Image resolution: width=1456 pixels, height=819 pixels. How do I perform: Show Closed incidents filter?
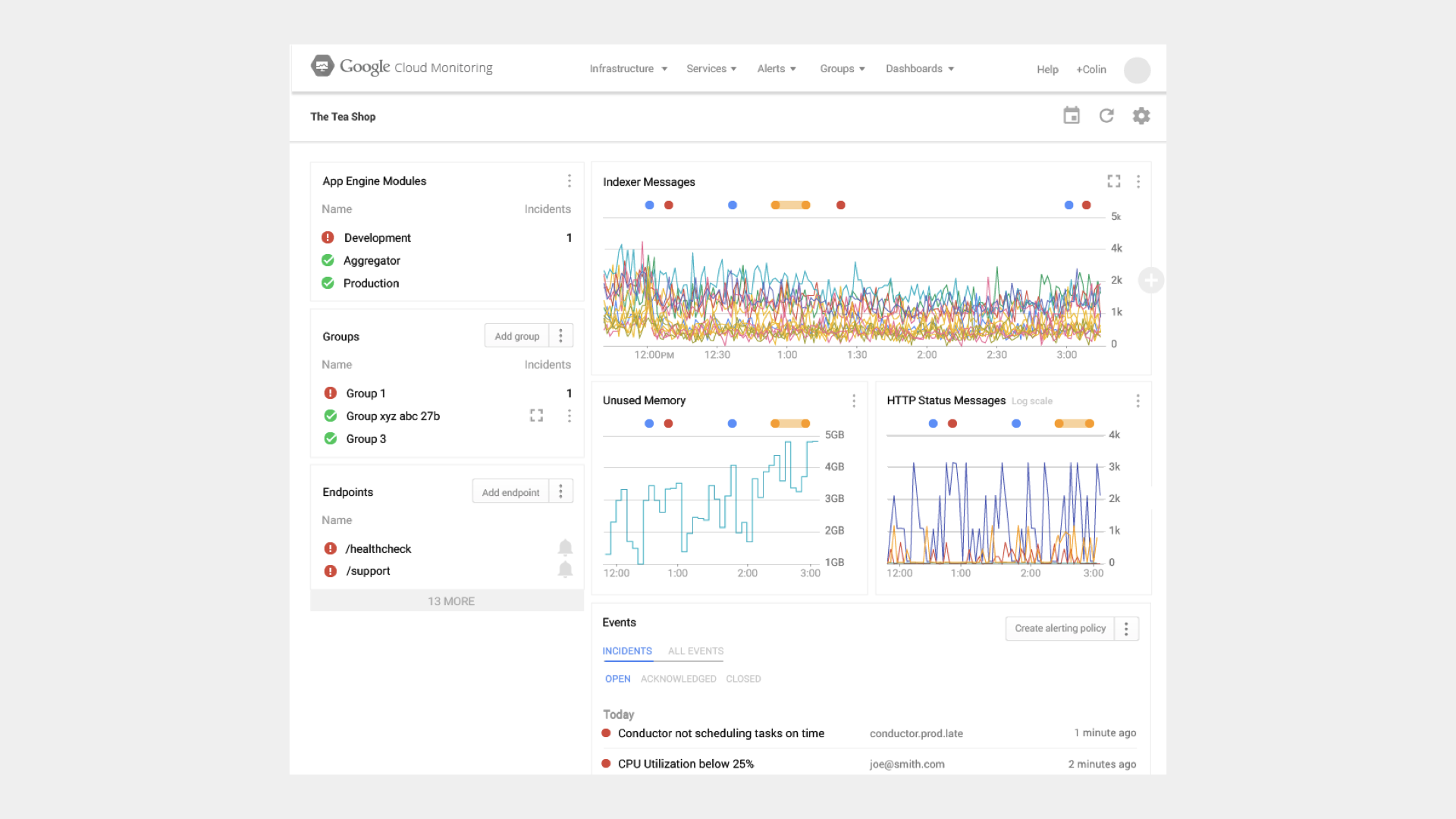[743, 679]
